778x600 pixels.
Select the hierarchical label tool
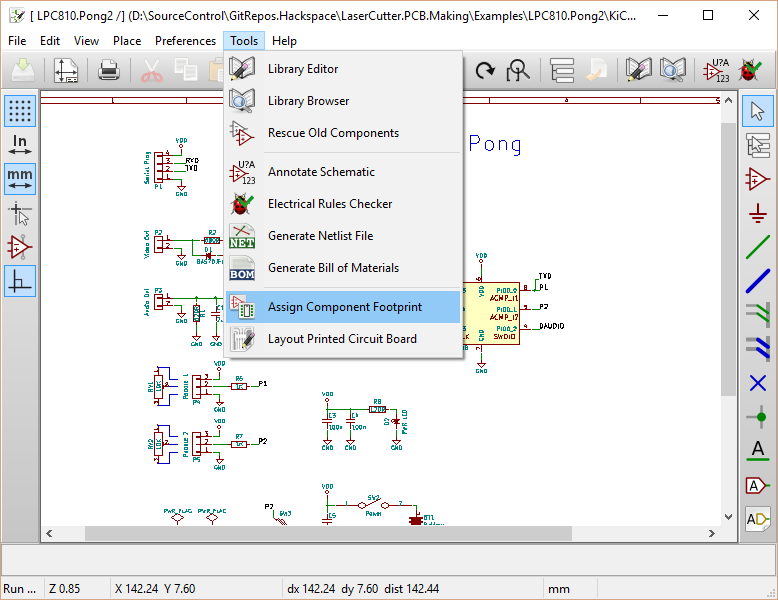click(x=758, y=519)
